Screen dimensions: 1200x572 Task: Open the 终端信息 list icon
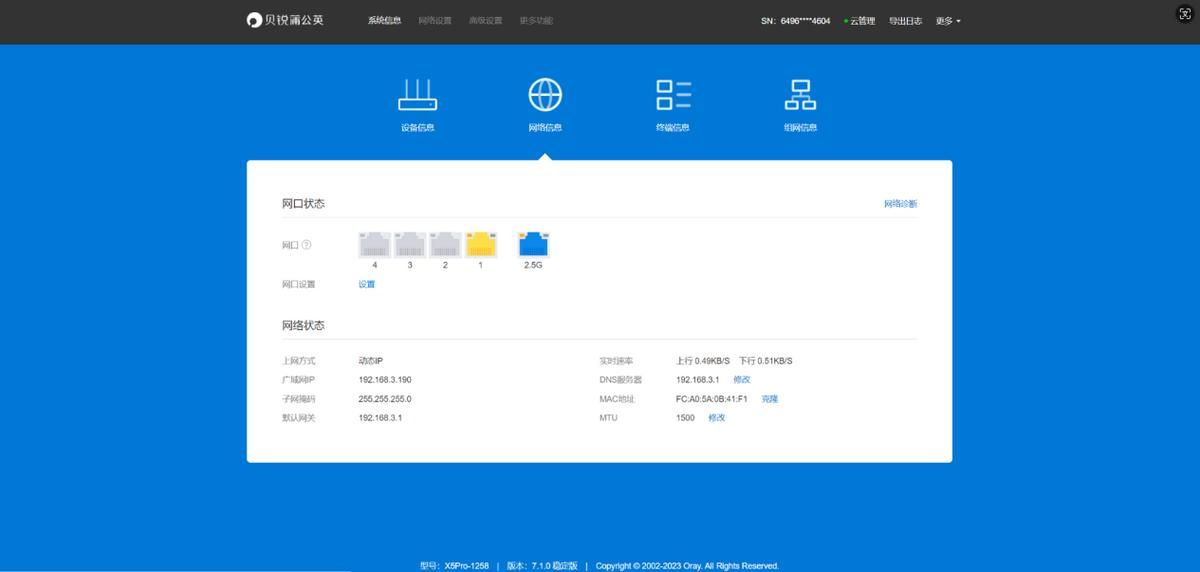pos(673,95)
